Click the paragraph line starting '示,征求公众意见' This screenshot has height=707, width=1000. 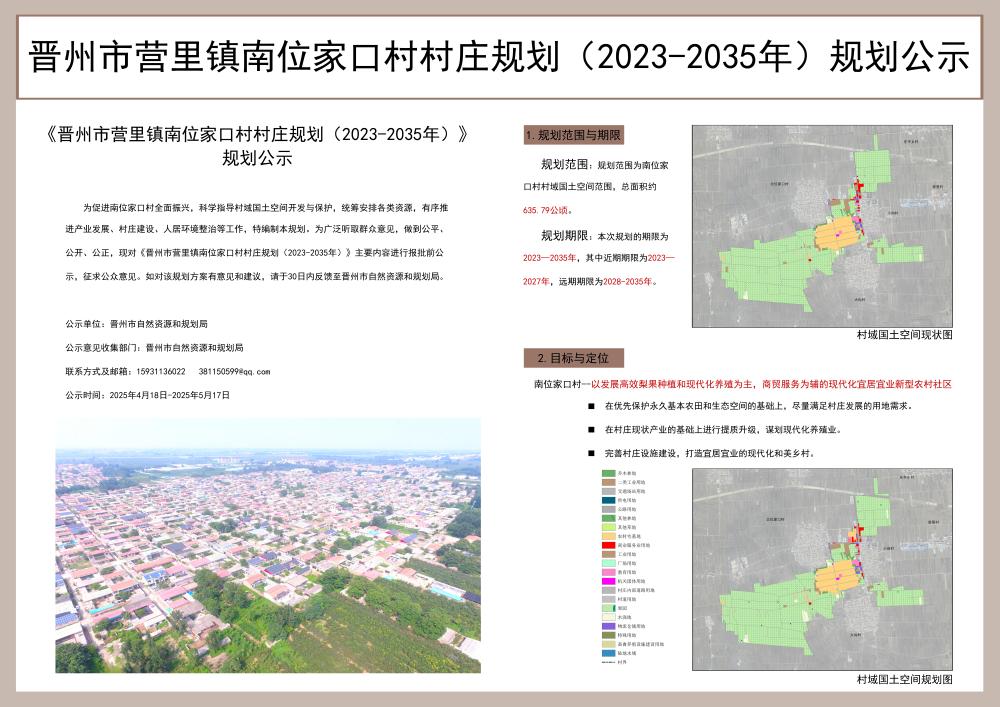click(x=255, y=277)
